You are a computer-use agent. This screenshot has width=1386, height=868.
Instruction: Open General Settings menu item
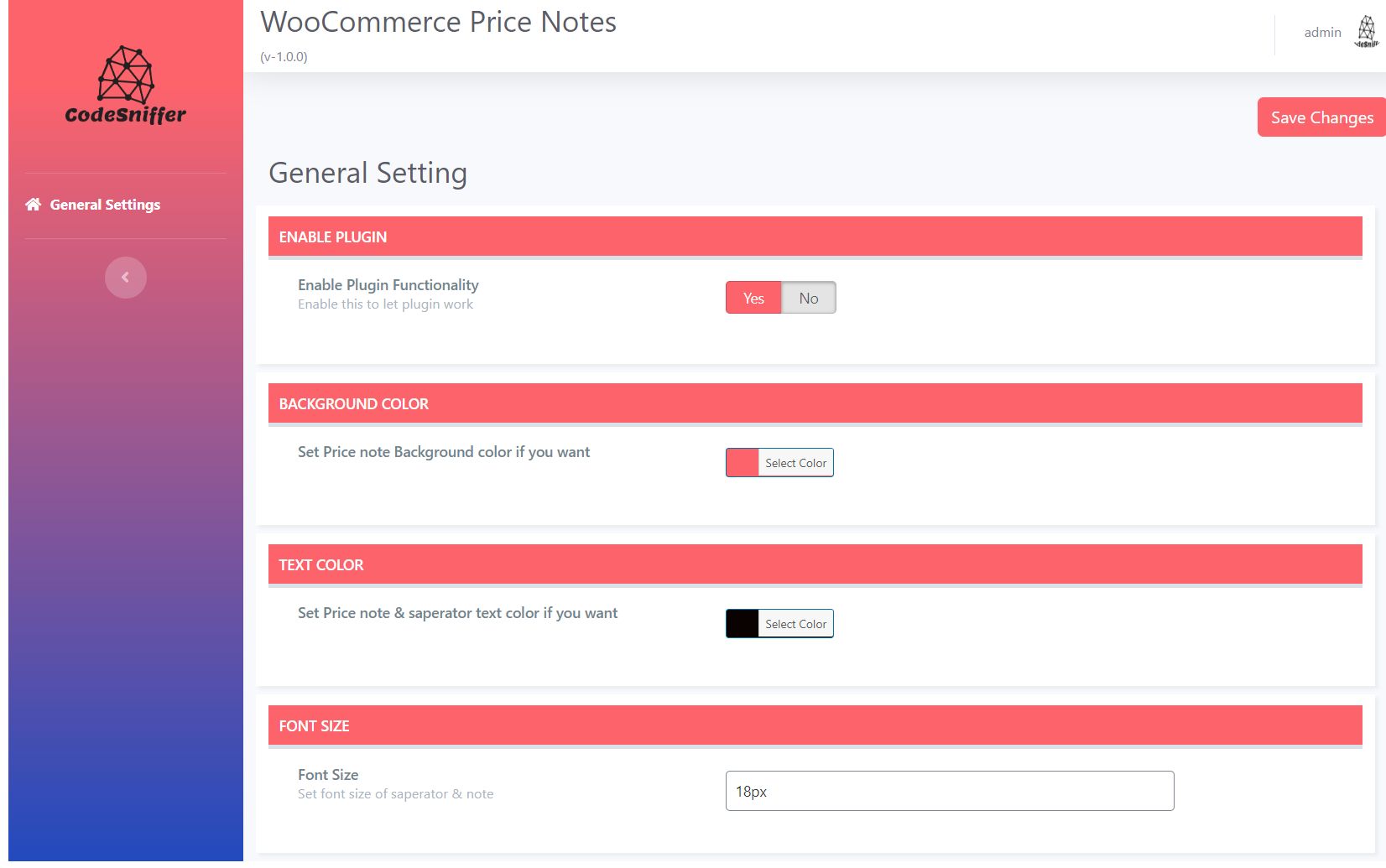(105, 205)
